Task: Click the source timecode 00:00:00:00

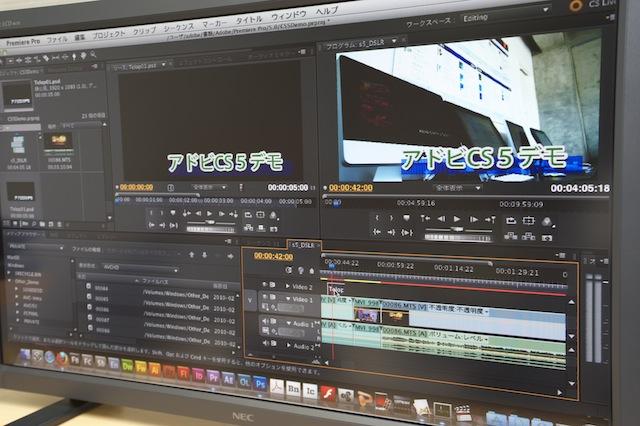Action: (x=137, y=187)
